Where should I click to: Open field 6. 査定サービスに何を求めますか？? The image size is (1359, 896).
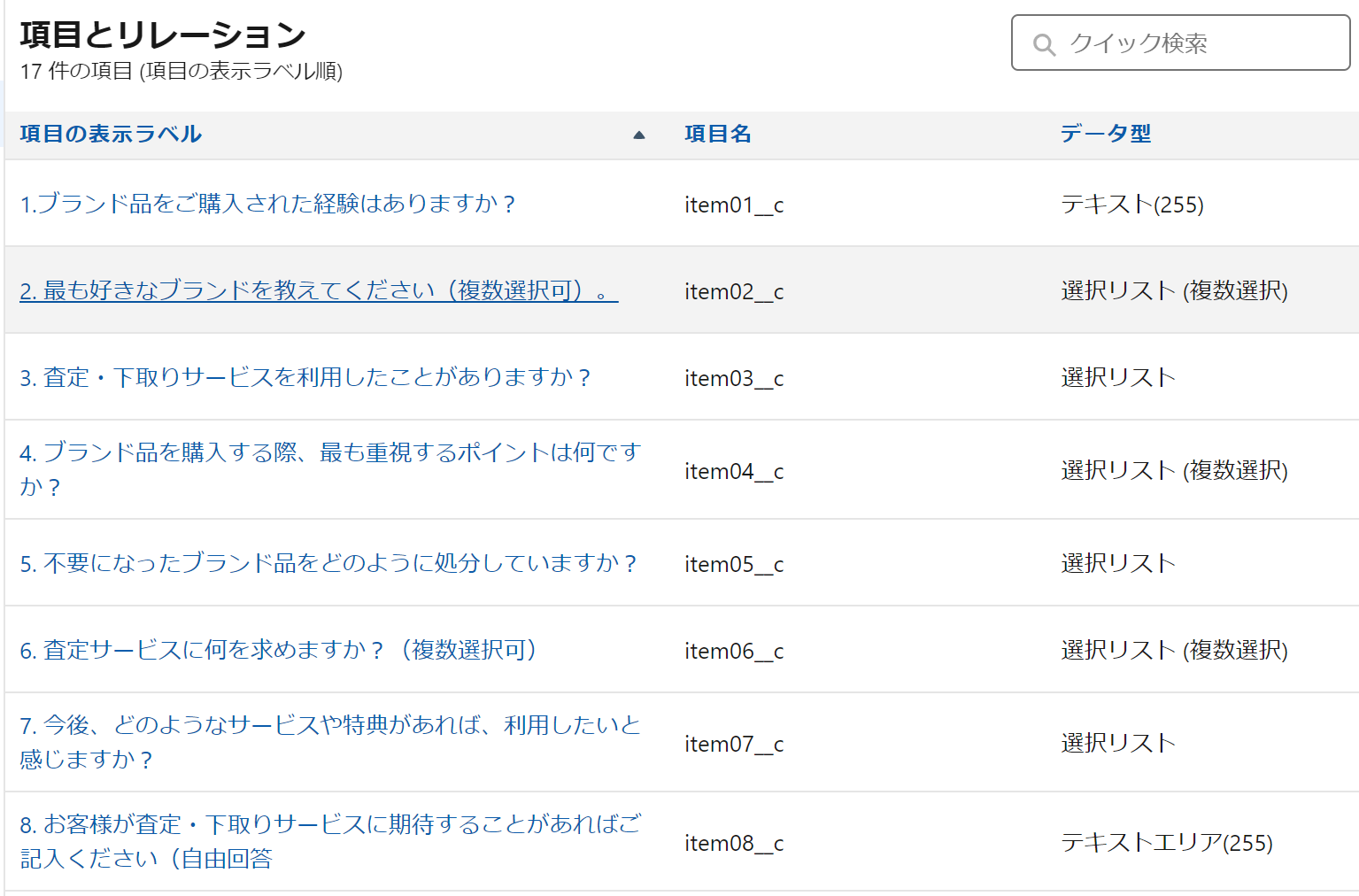[278, 650]
